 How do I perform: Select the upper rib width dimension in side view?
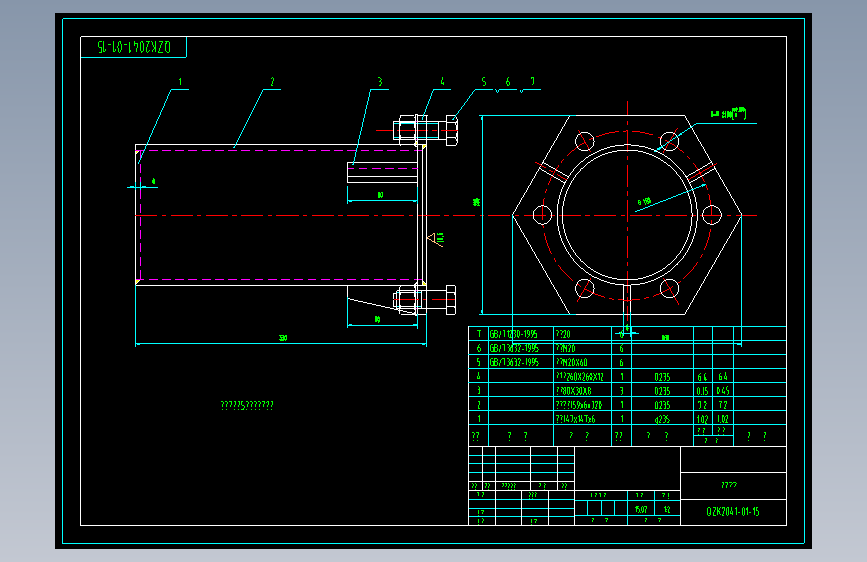[x=380, y=195]
